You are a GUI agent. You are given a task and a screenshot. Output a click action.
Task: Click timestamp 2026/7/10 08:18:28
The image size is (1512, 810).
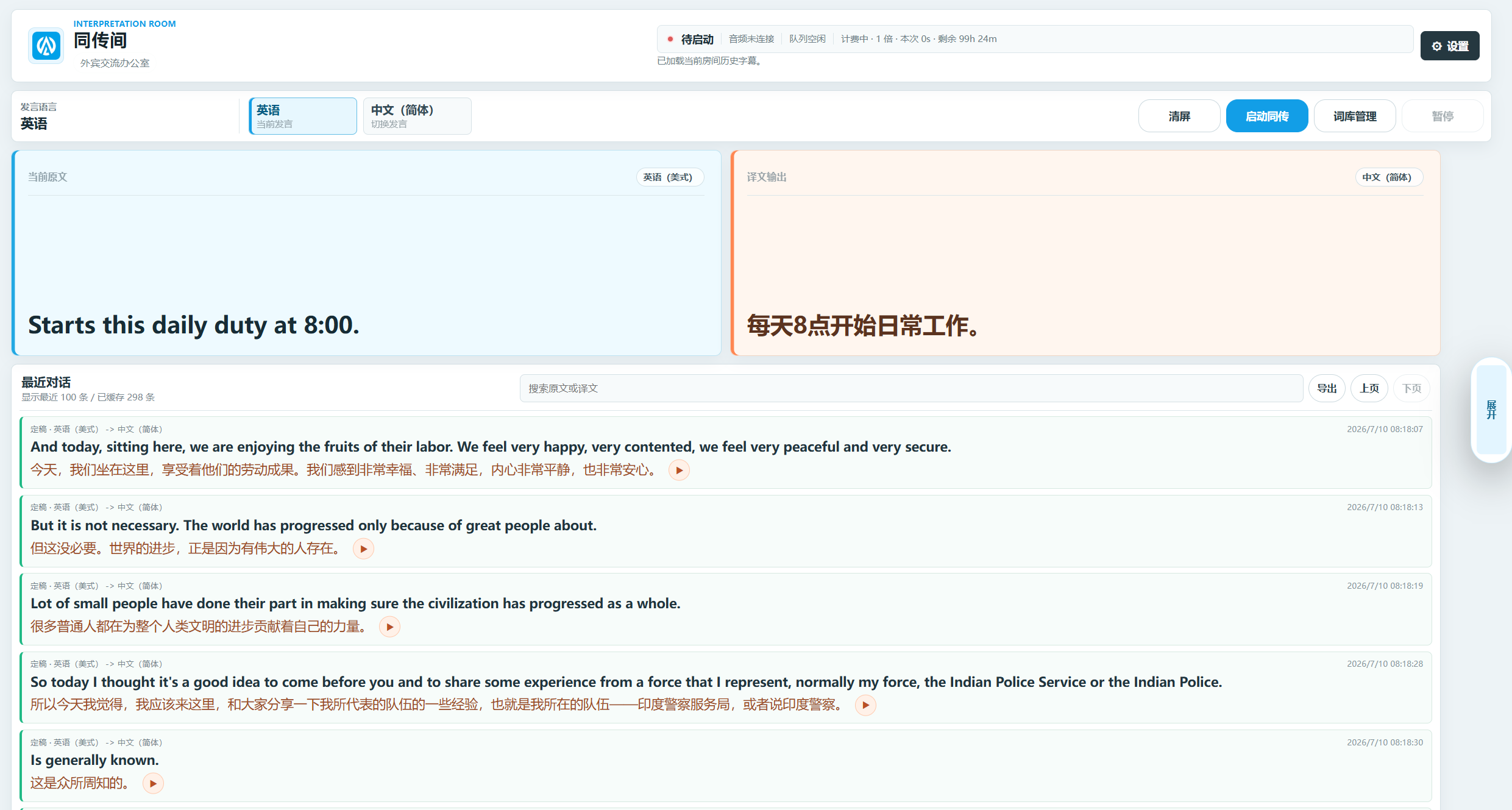tap(1385, 664)
